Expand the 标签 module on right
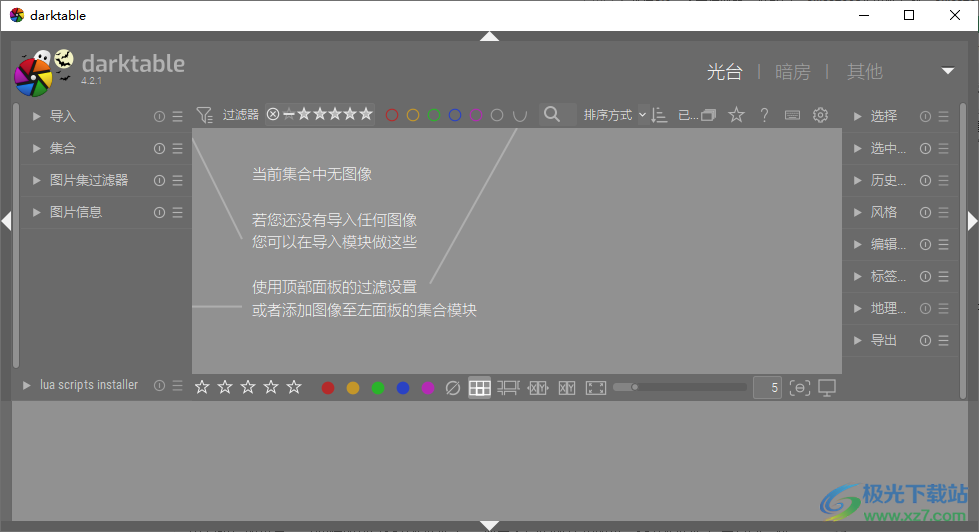The height and width of the screenshot is (532, 979). [x=857, y=276]
